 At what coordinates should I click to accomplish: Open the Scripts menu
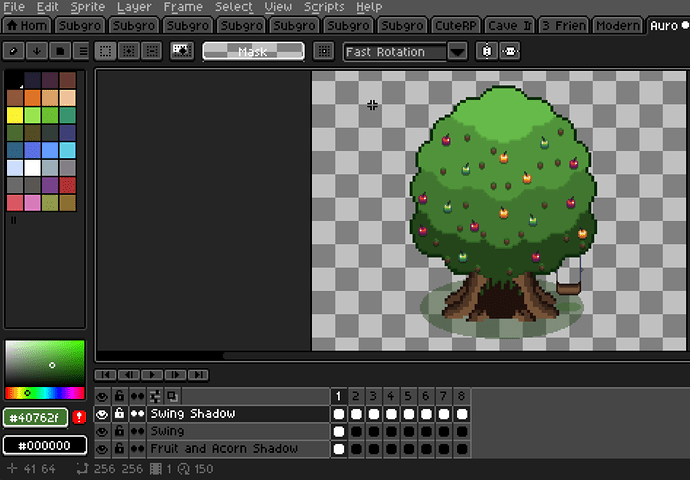click(x=324, y=7)
